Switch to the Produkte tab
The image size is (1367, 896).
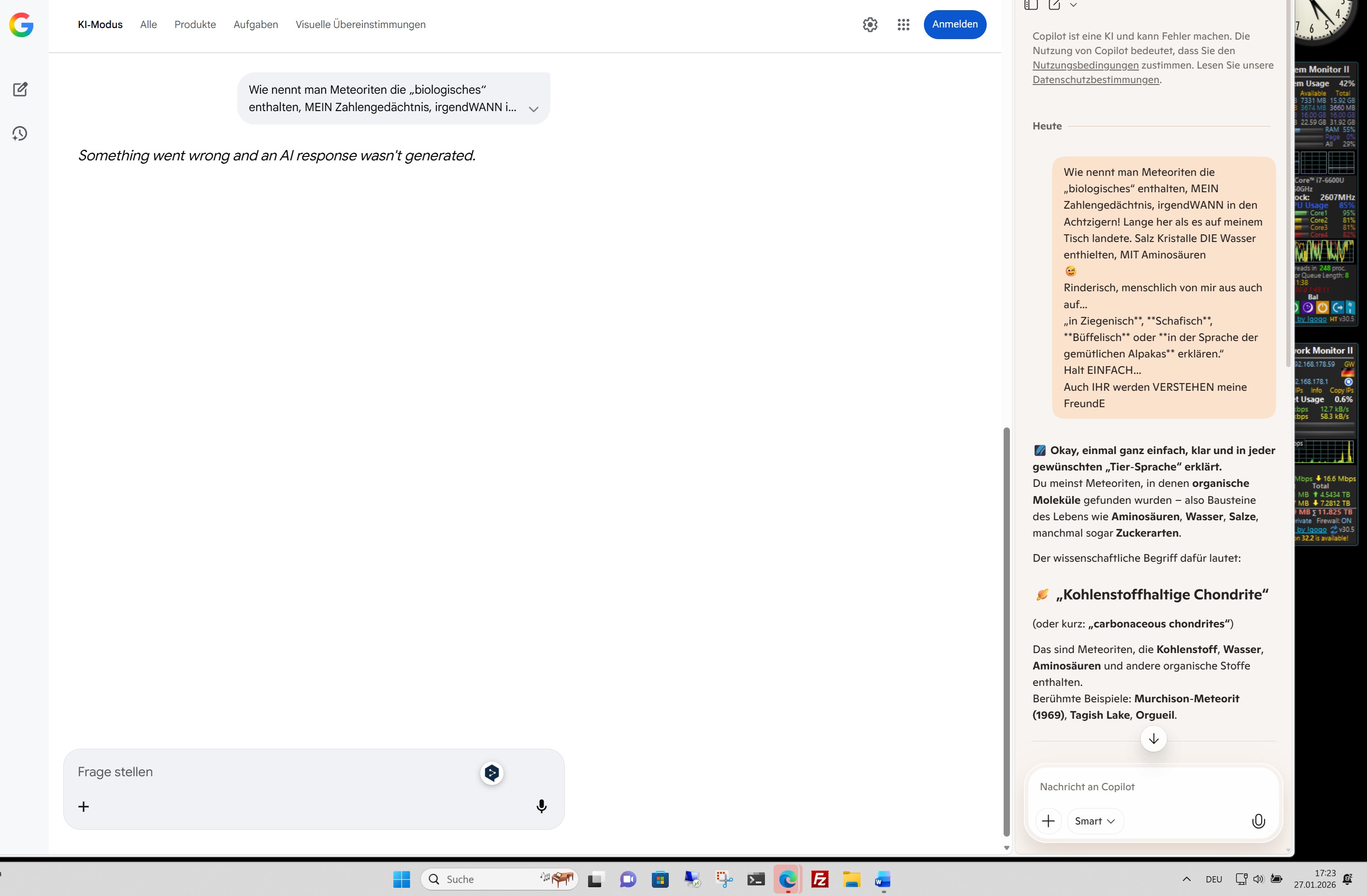195,25
